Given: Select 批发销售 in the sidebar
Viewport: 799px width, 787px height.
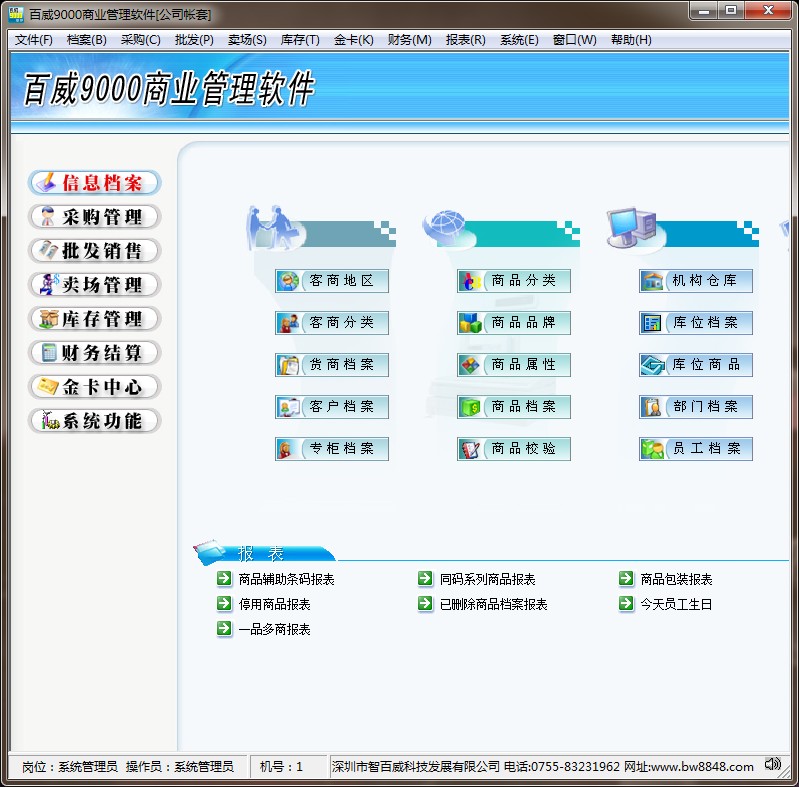Looking at the screenshot, I should coord(95,251).
